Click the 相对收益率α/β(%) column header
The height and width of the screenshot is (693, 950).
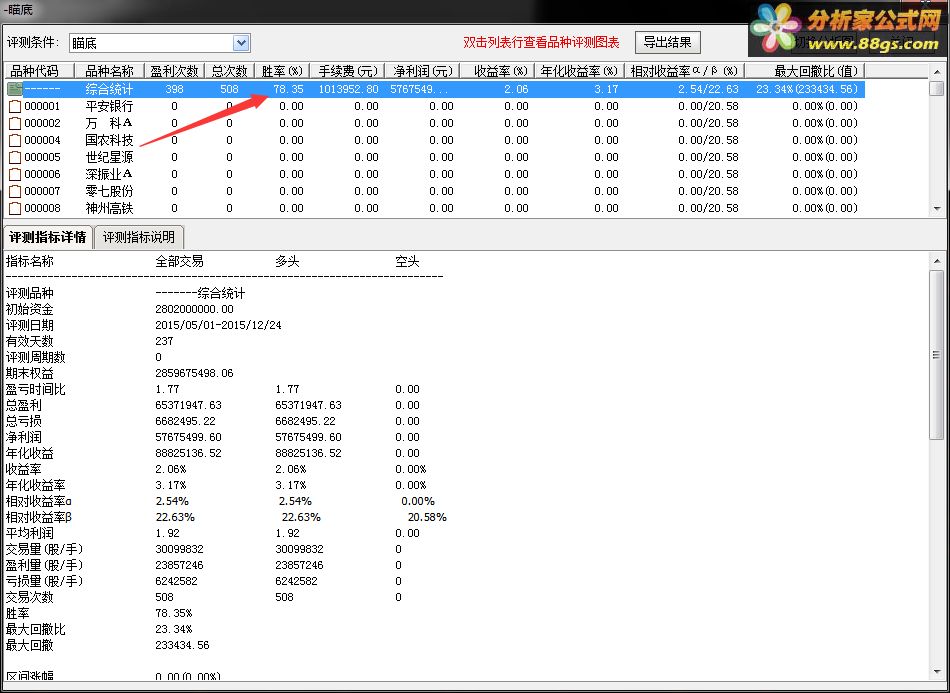coord(685,71)
